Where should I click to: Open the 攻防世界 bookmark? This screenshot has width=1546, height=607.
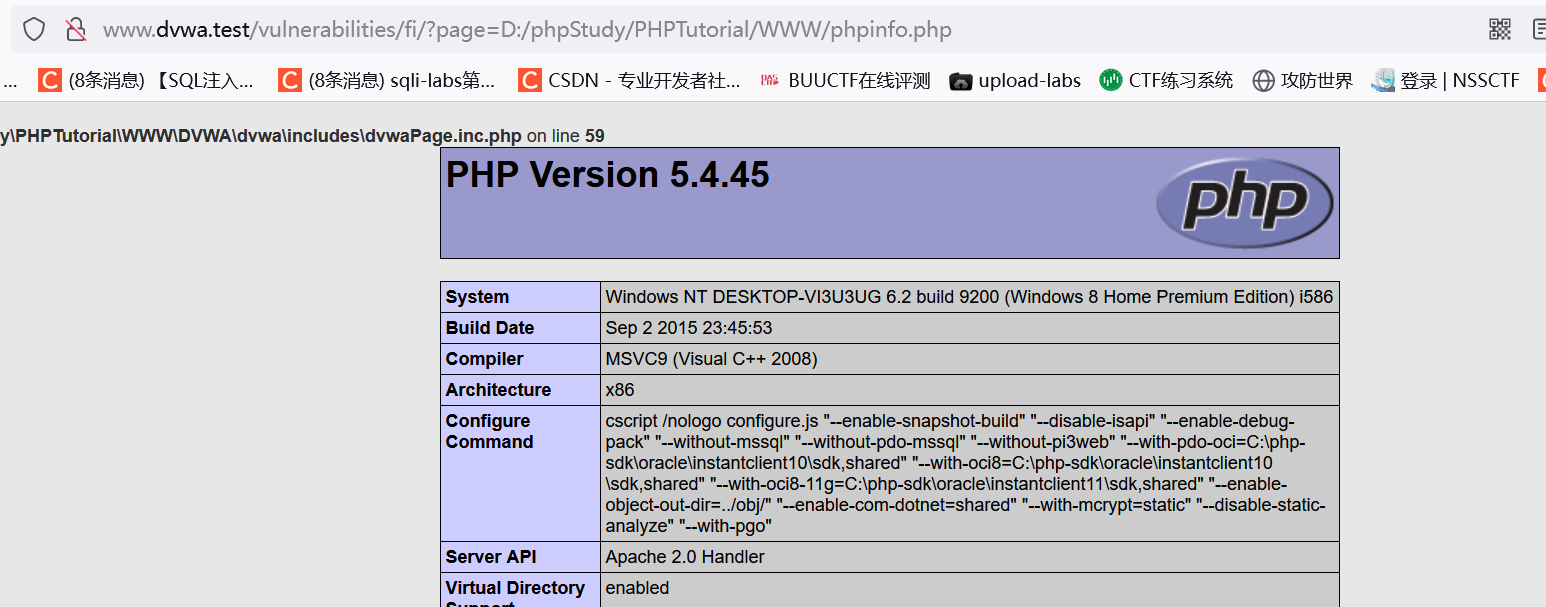click(x=1302, y=81)
